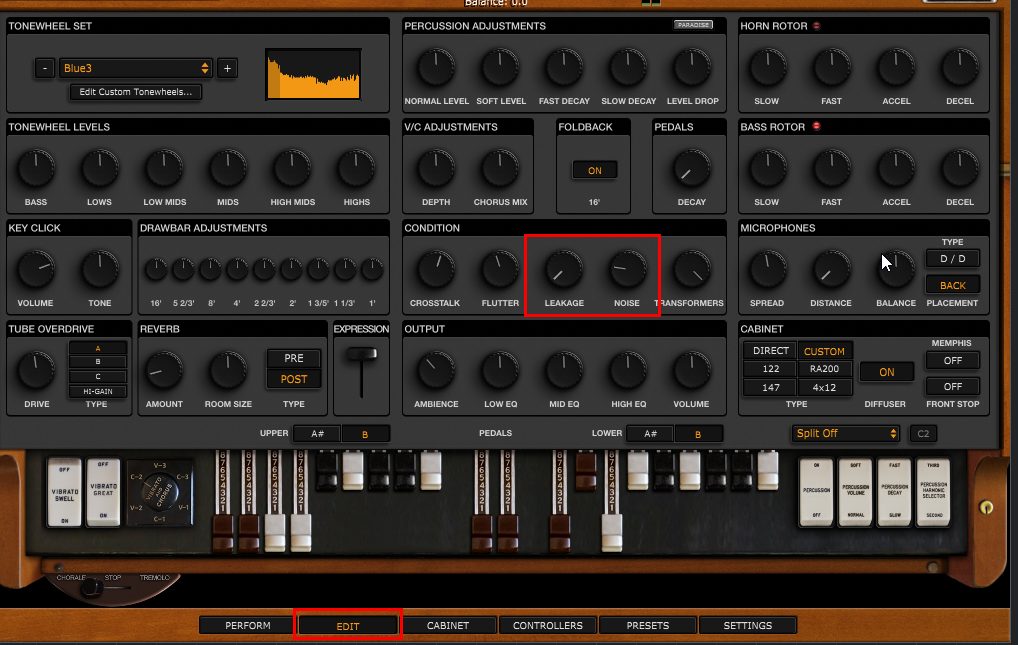Click the Chorus Mix knob
The height and width of the screenshot is (645, 1018).
pos(500,168)
